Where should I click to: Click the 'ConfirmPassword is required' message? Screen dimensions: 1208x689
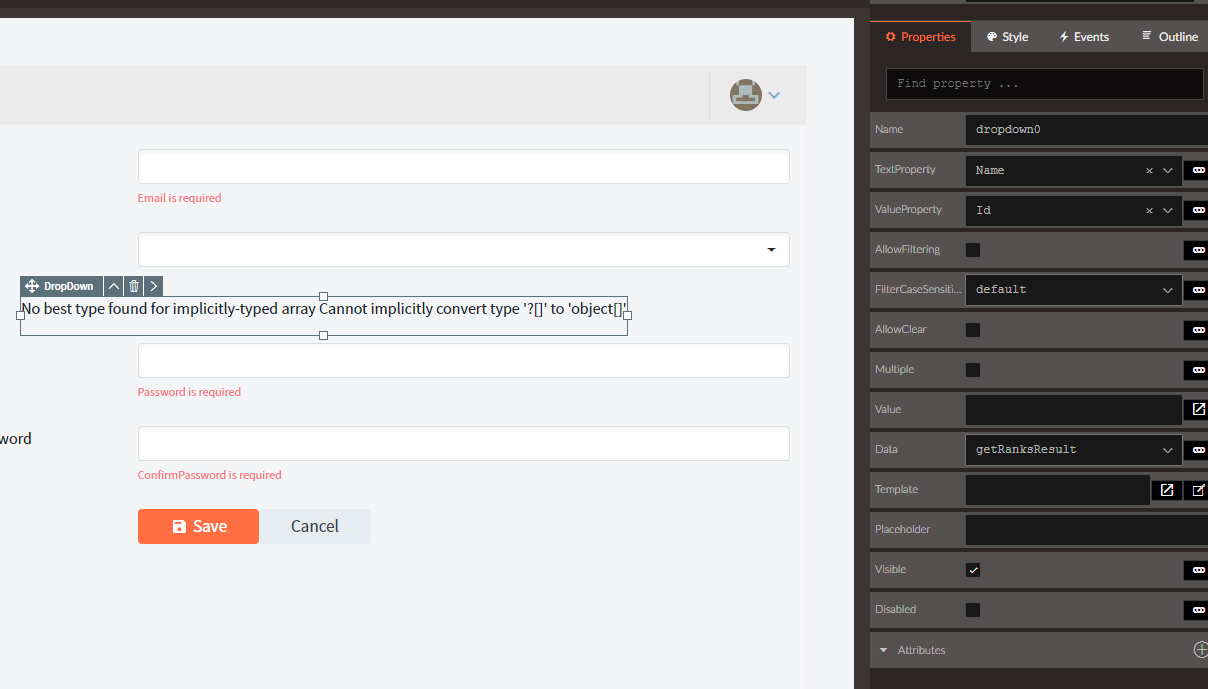210,475
